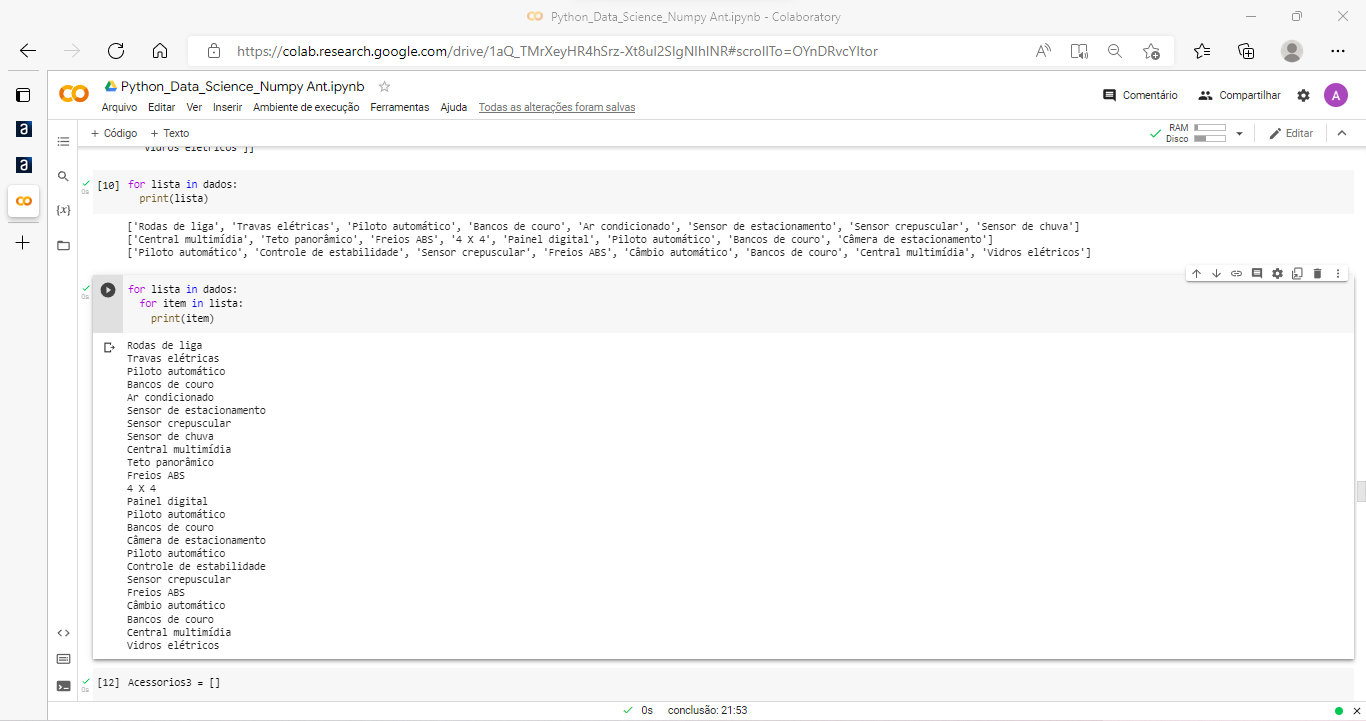This screenshot has height=721, width=1366.
Task: Open Ferramentas menu
Action: click(x=399, y=107)
